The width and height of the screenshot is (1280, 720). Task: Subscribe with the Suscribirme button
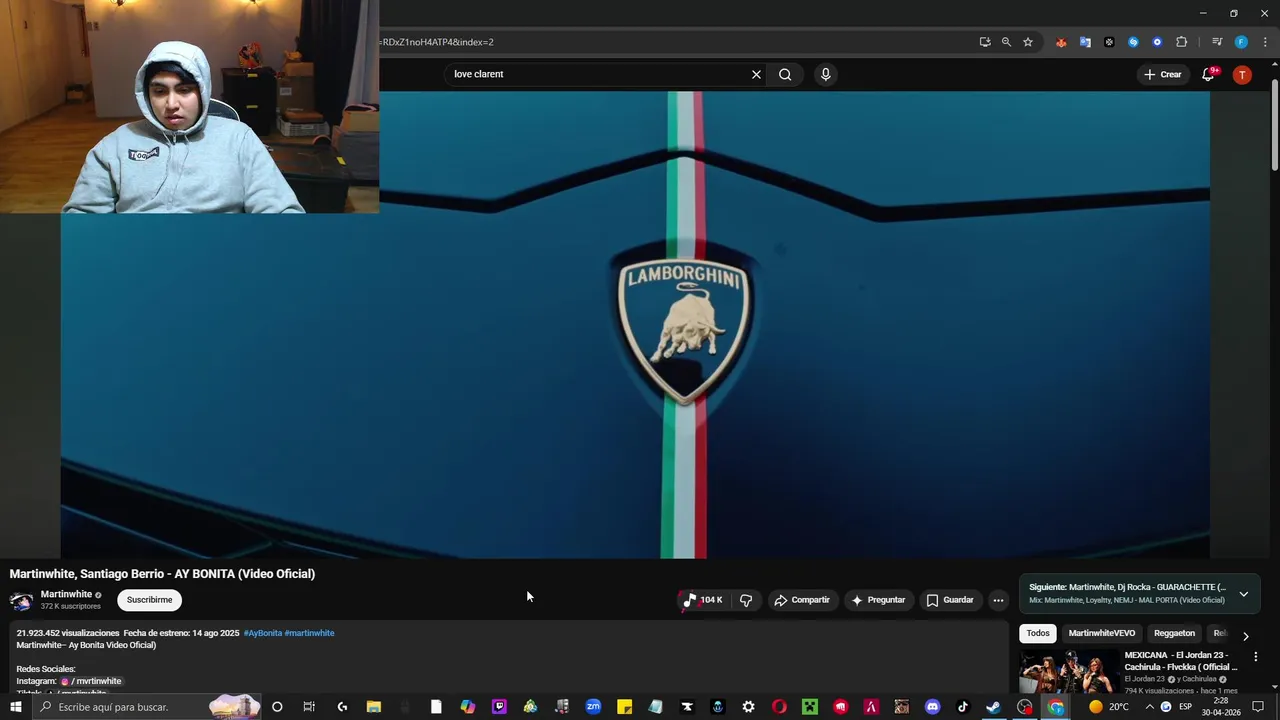pos(149,600)
